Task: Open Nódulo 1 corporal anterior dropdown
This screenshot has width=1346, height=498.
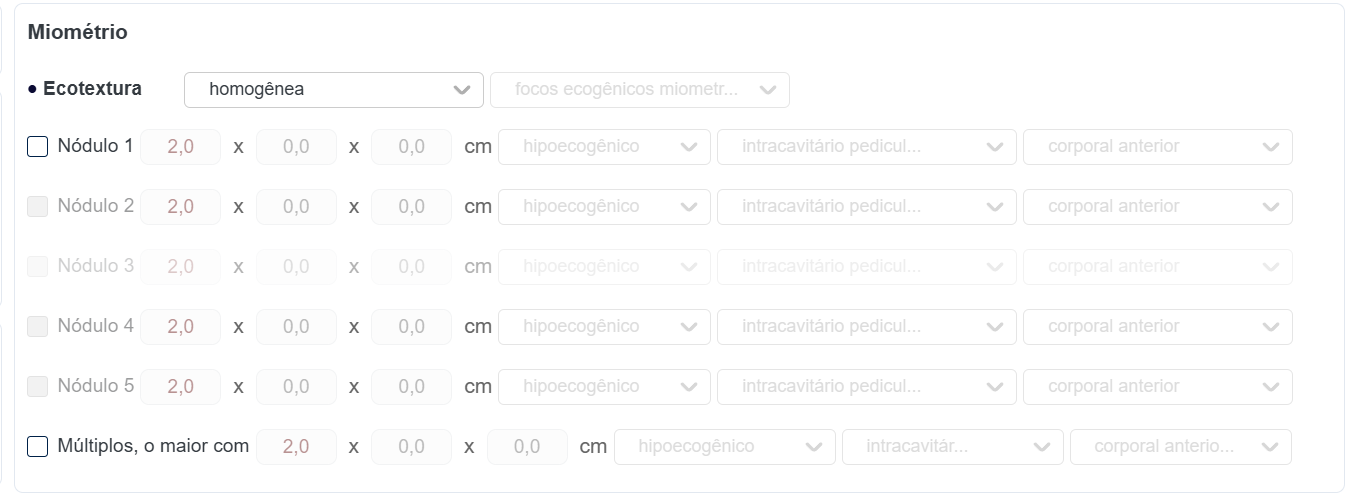Action: pos(1157,147)
